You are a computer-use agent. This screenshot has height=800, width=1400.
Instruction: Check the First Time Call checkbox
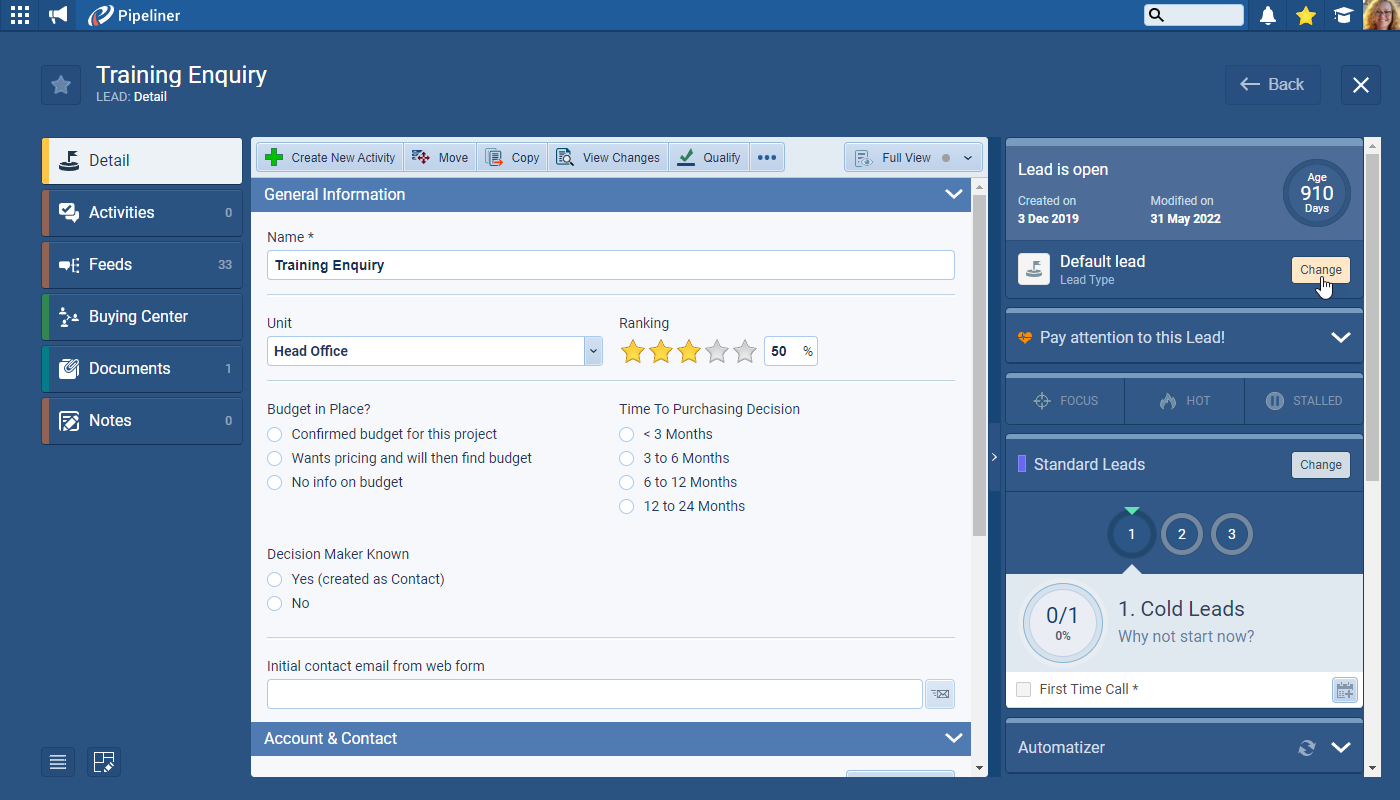(x=1023, y=689)
